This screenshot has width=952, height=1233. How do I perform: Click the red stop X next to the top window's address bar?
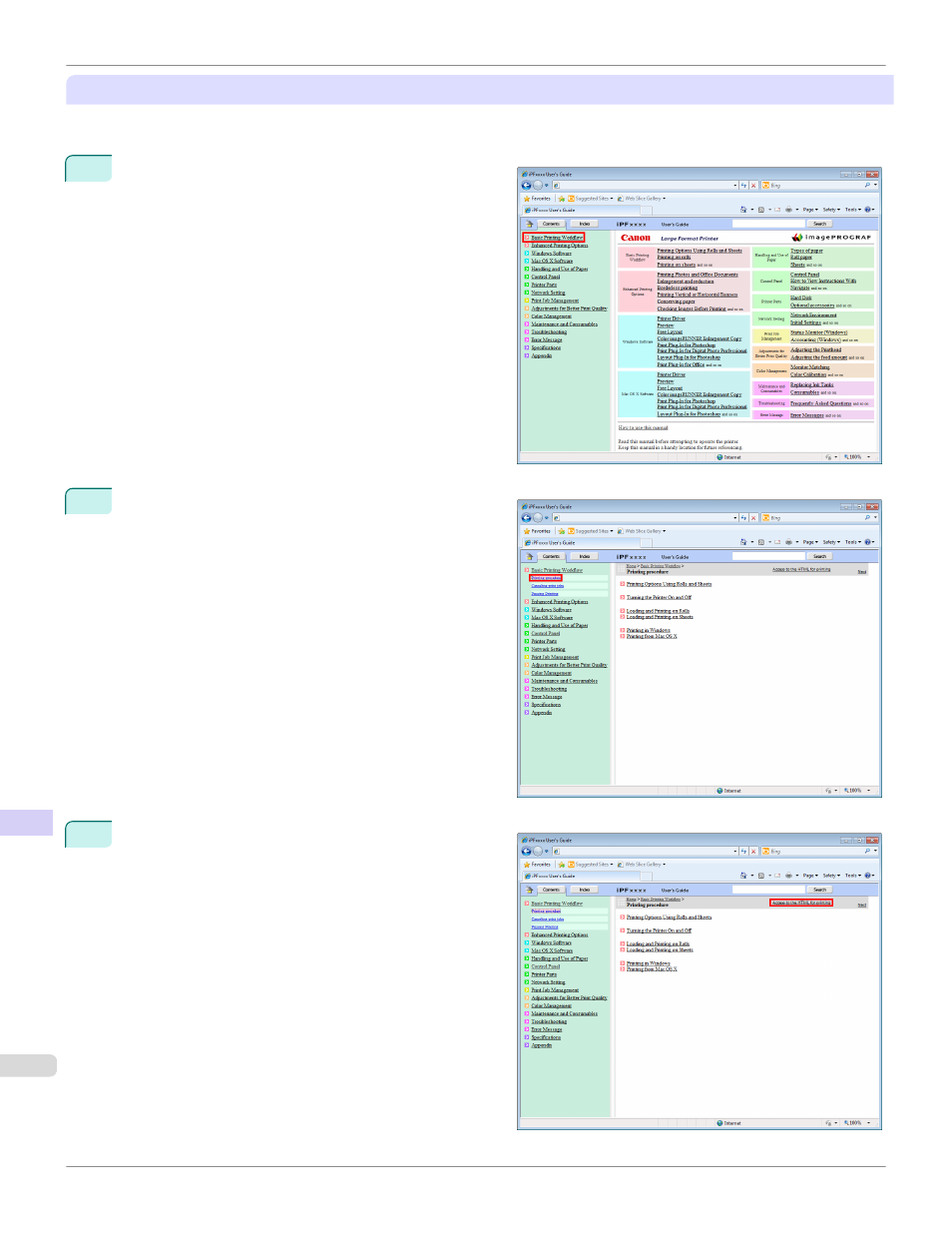(753, 185)
